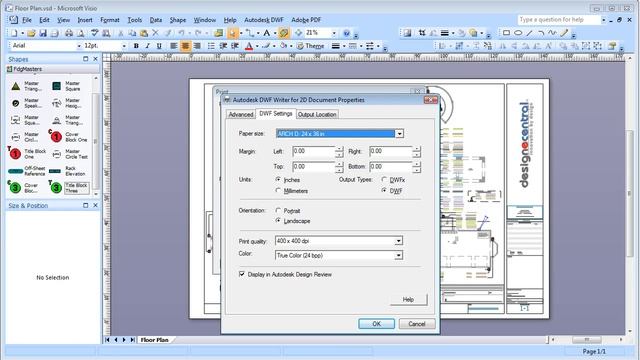640x360 pixels.
Task: Toggle Bold formatting
Action: point(136,46)
